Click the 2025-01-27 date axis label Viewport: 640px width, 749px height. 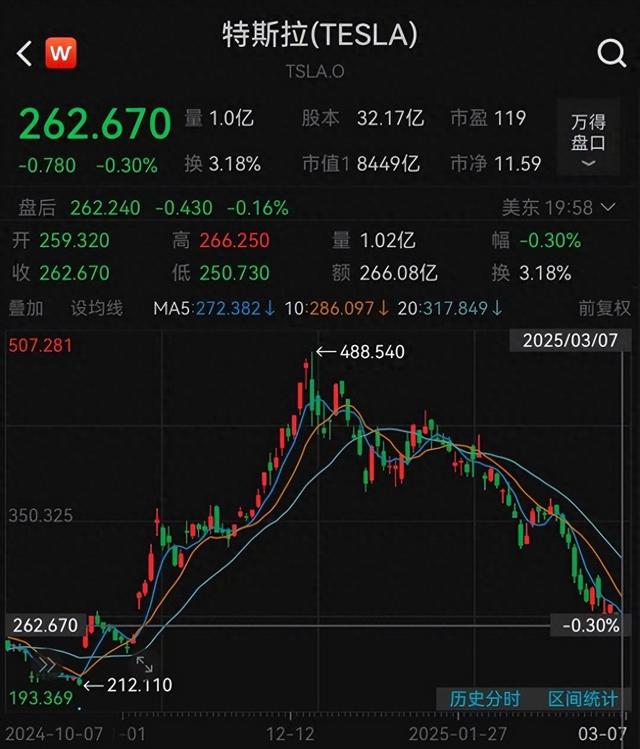458,734
